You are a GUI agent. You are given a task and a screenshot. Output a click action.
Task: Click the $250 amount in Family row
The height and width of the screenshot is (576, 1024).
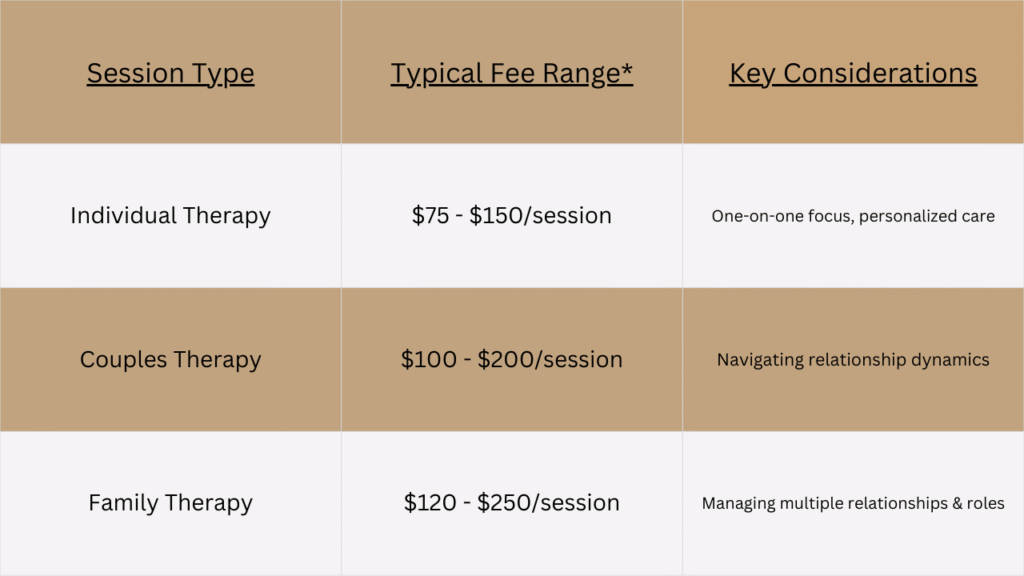[x=502, y=503]
